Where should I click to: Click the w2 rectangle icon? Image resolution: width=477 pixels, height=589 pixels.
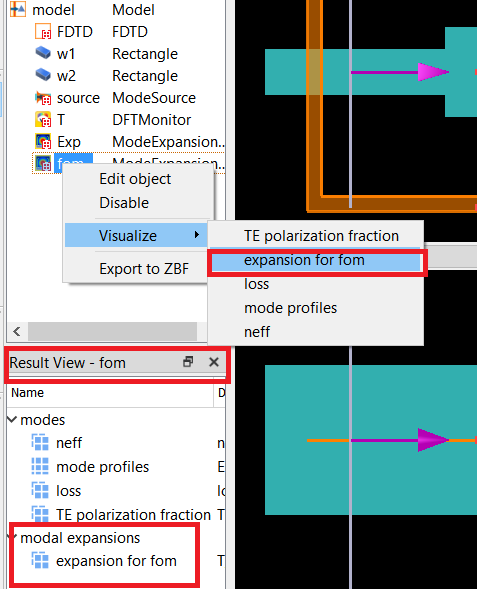pos(43,75)
